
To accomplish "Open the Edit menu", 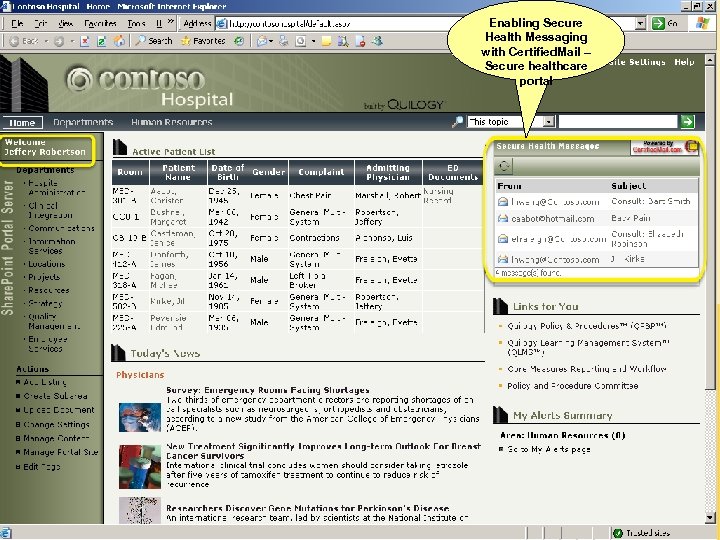I will click(40, 23).
